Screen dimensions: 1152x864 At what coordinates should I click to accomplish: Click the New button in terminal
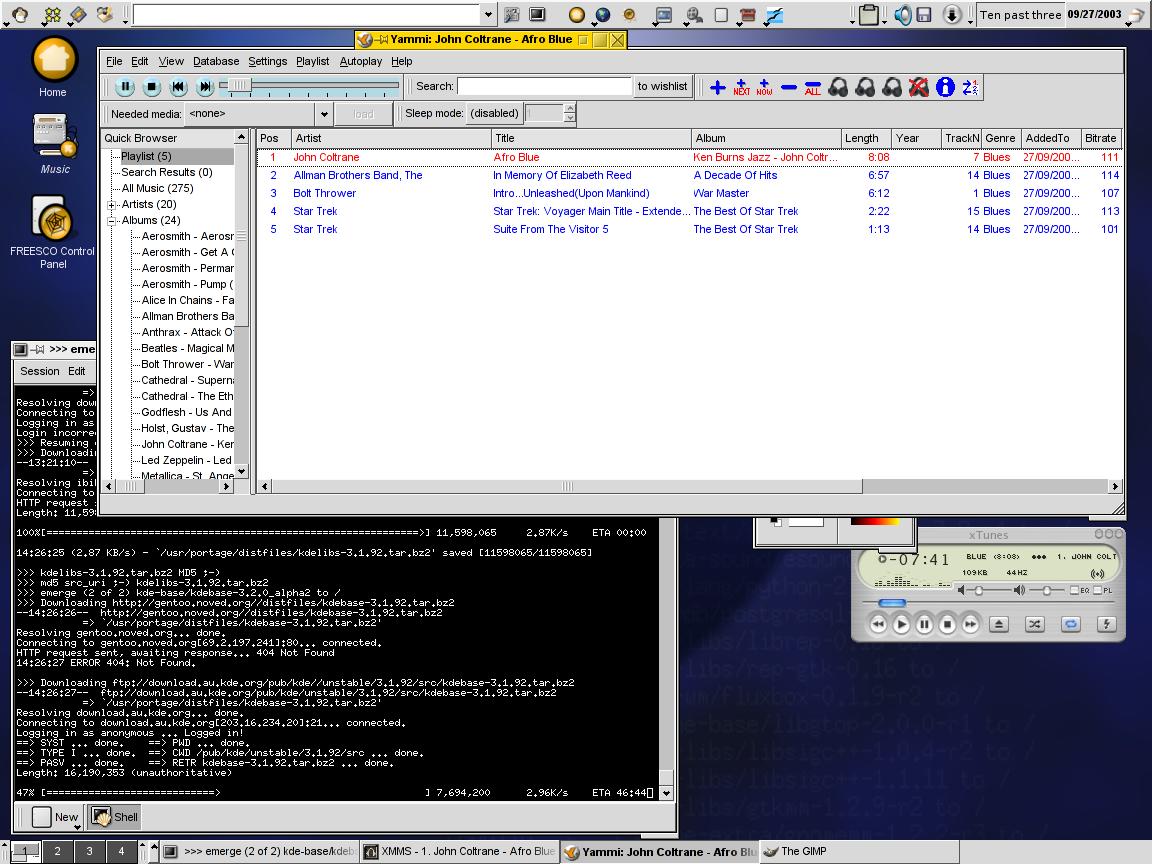(x=55, y=817)
